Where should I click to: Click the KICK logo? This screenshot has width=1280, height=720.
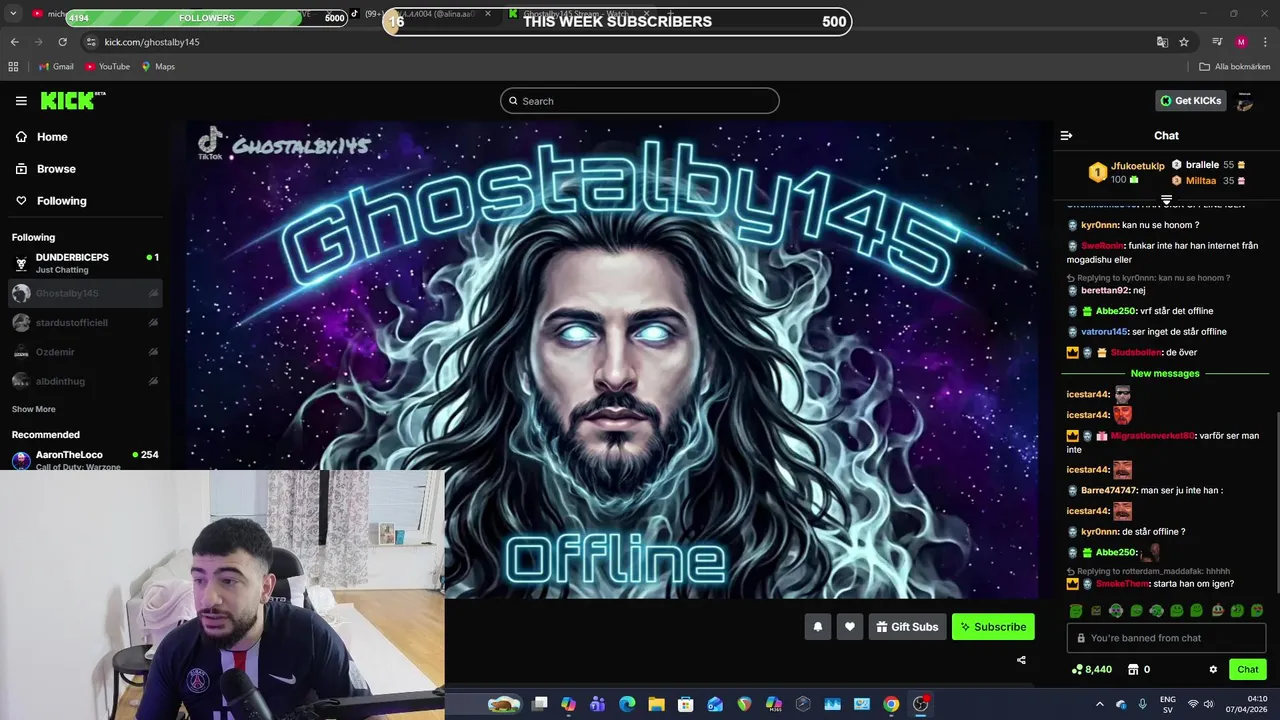click(x=72, y=101)
